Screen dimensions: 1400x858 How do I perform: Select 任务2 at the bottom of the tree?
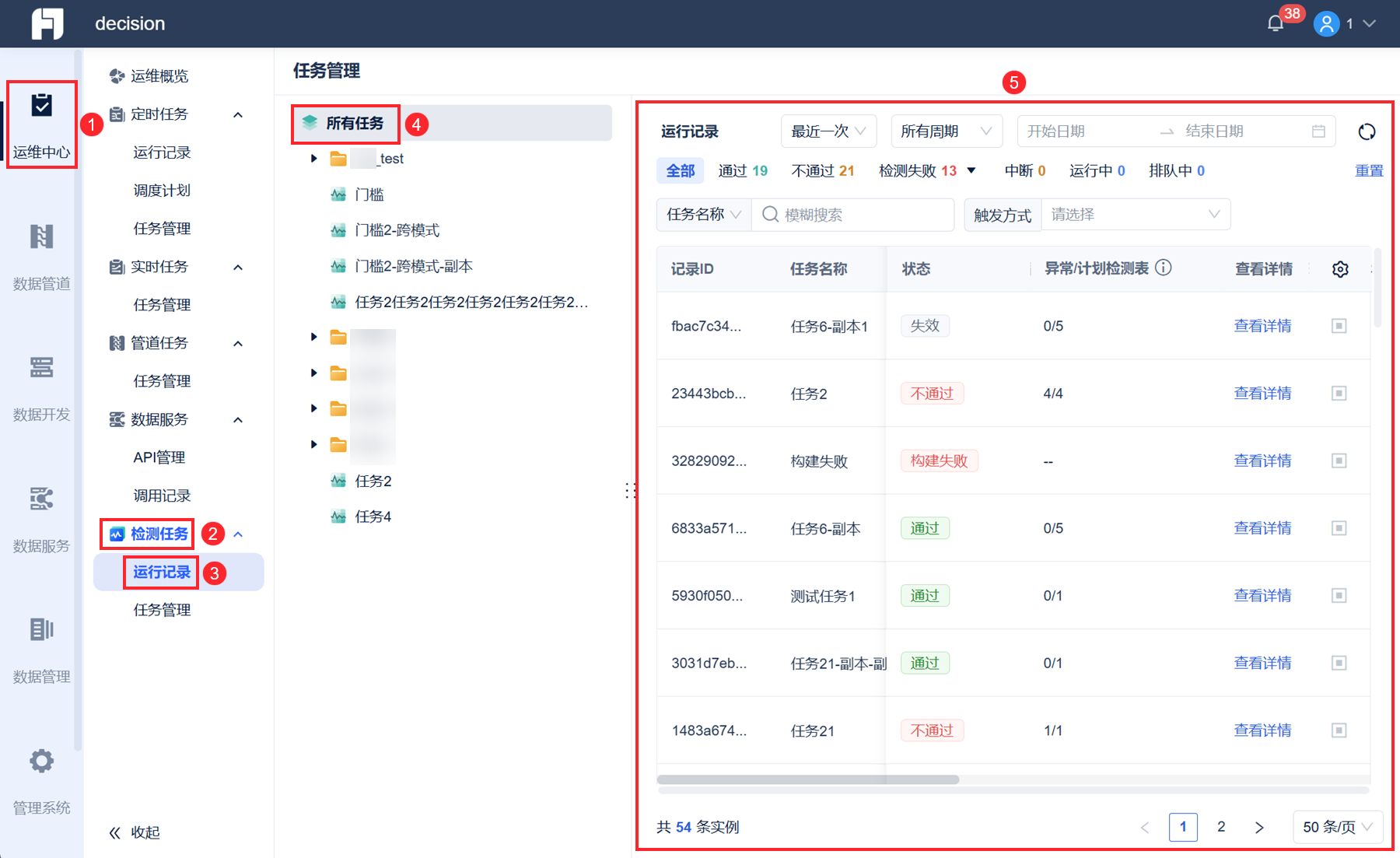tap(373, 482)
